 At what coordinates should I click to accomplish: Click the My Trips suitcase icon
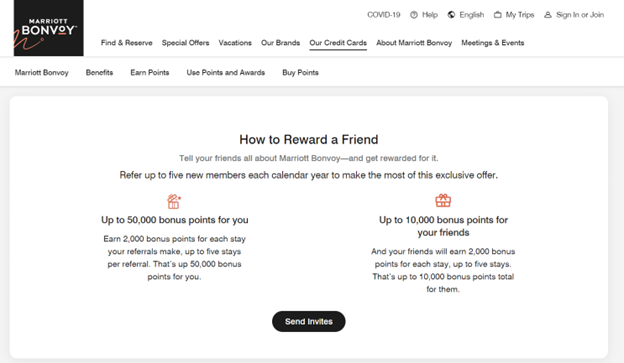497,15
